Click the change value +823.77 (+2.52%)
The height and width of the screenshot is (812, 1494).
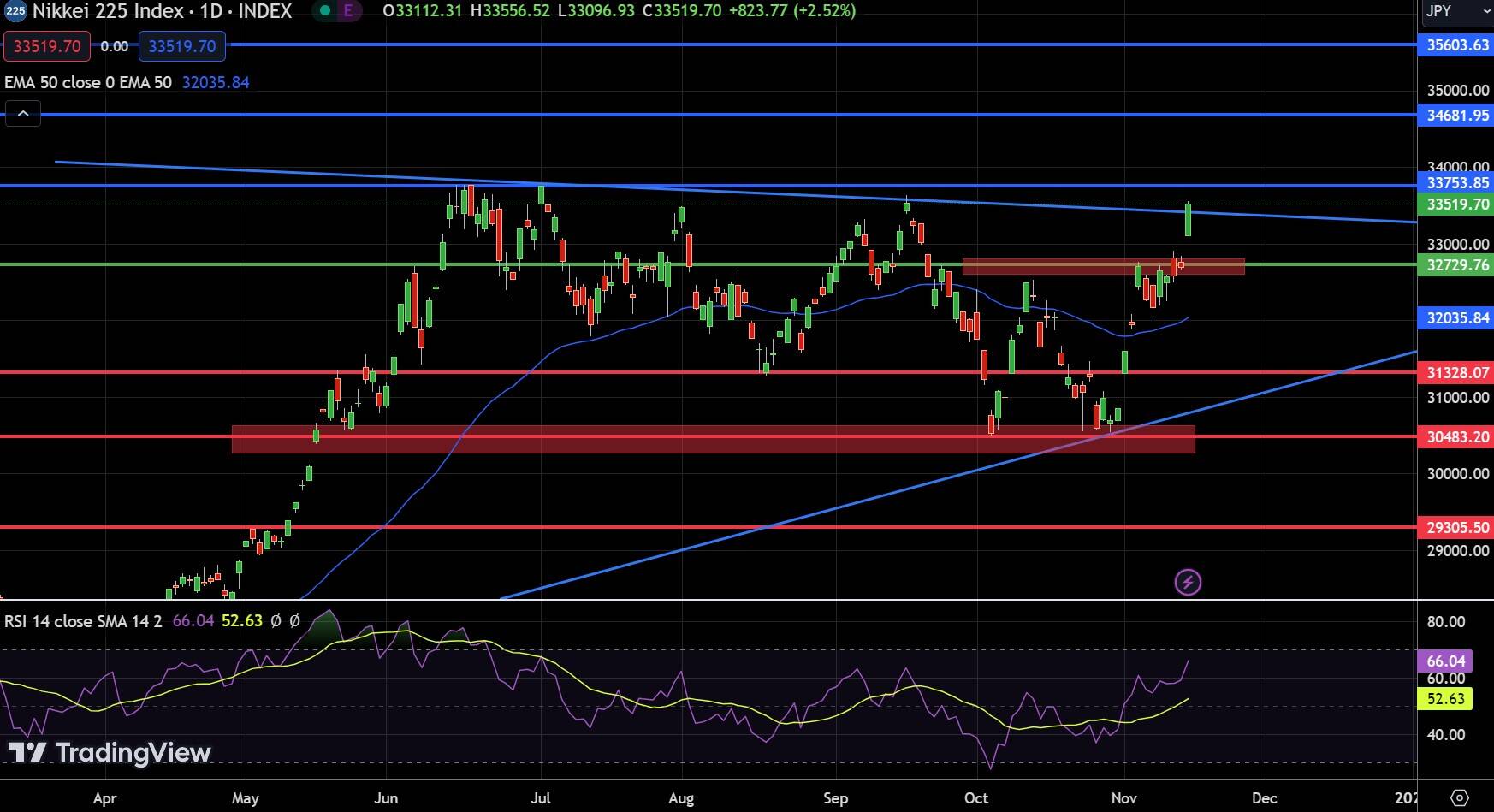[792, 11]
